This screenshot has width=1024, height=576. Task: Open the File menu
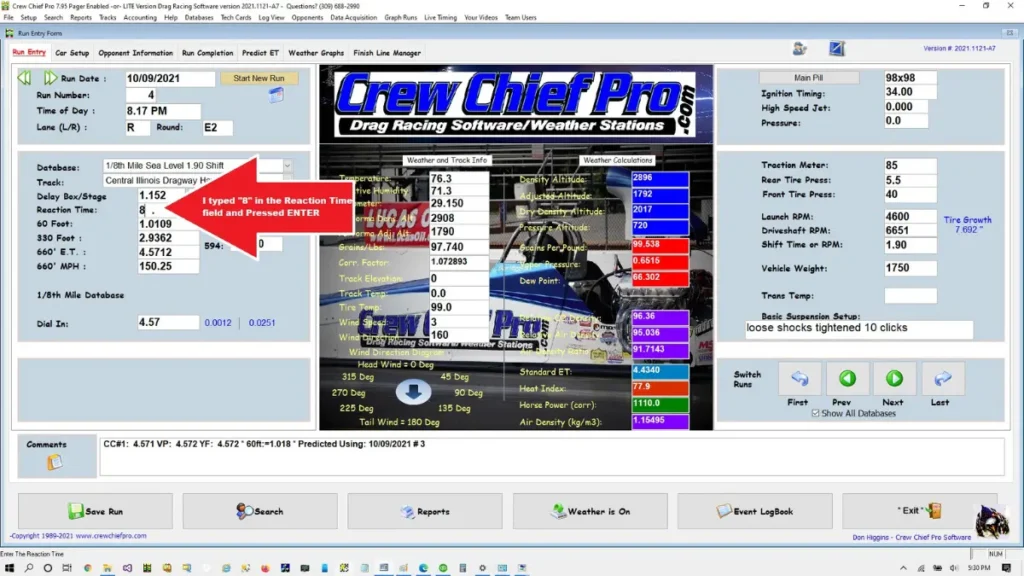pyautogui.click(x=8, y=18)
